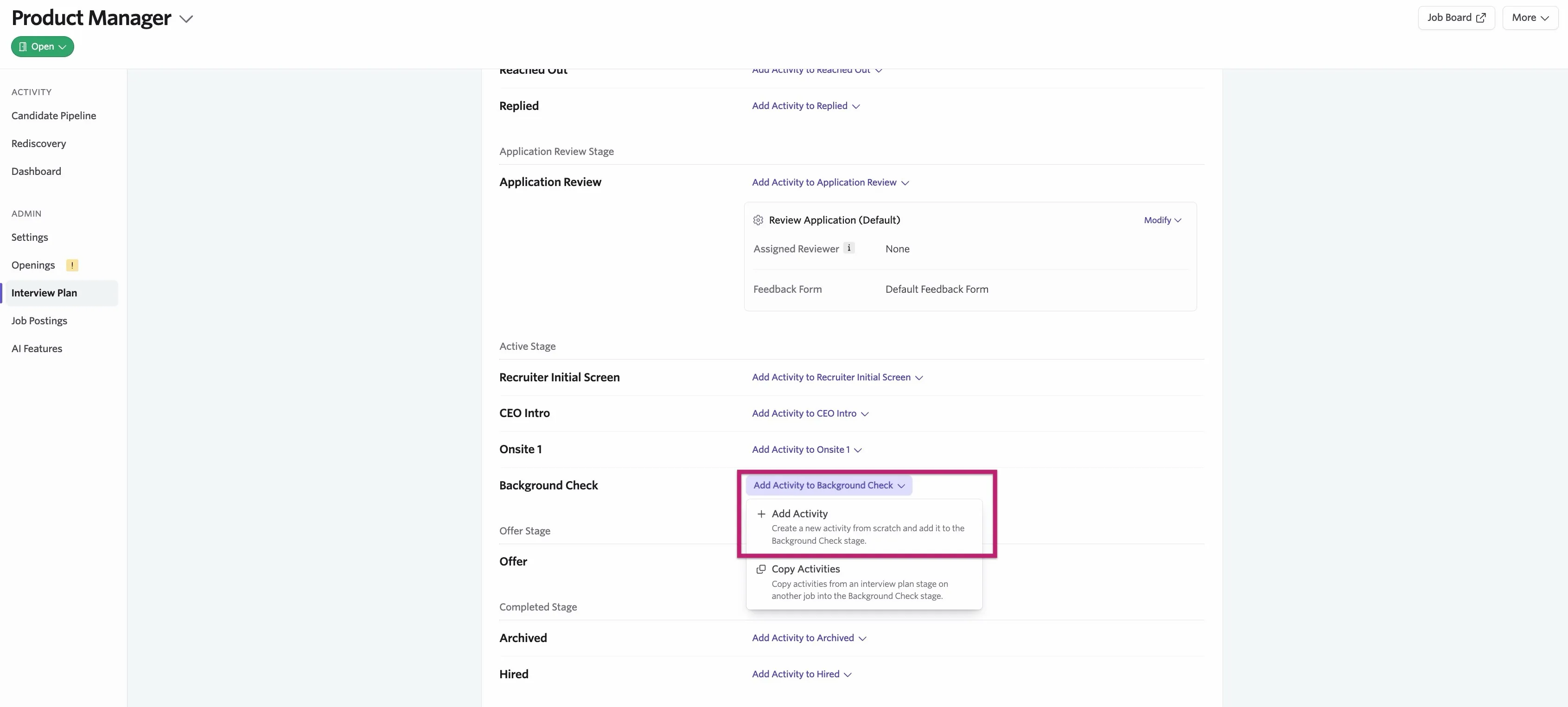The width and height of the screenshot is (1568, 707).
Task: Click the external link icon on Job Board
Action: pos(1481,18)
